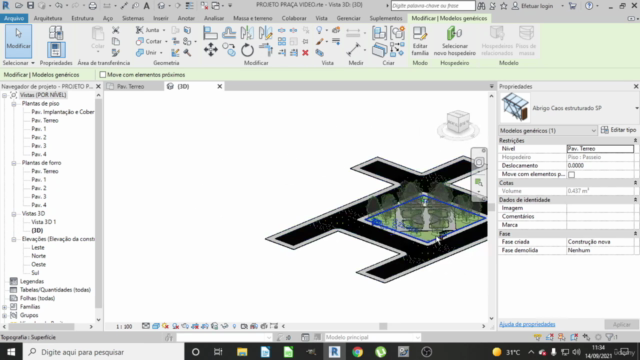Click the view's horizontal scrollbar thumb
The image size is (640, 360).
tap(383, 326)
